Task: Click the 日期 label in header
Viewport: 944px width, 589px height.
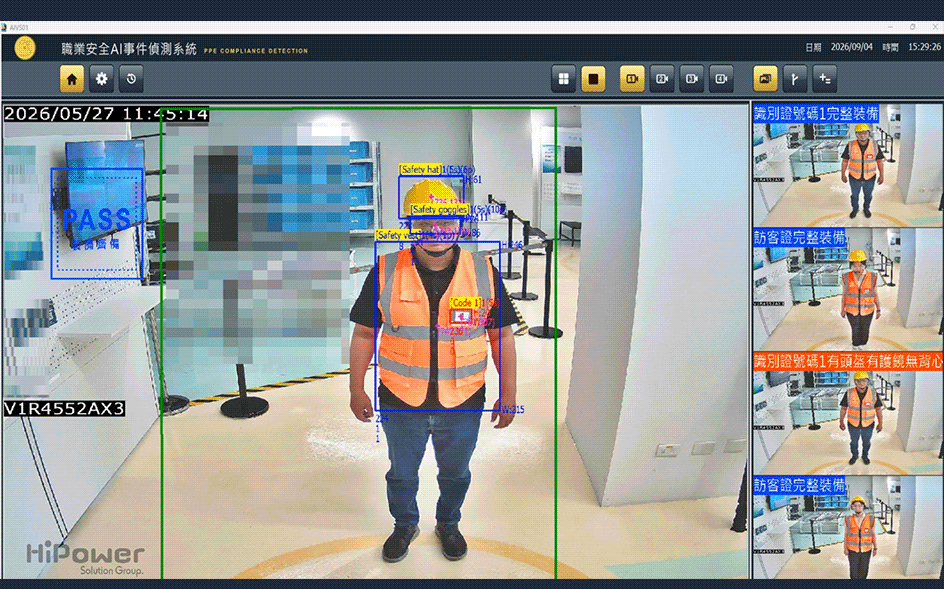Action: (x=813, y=48)
